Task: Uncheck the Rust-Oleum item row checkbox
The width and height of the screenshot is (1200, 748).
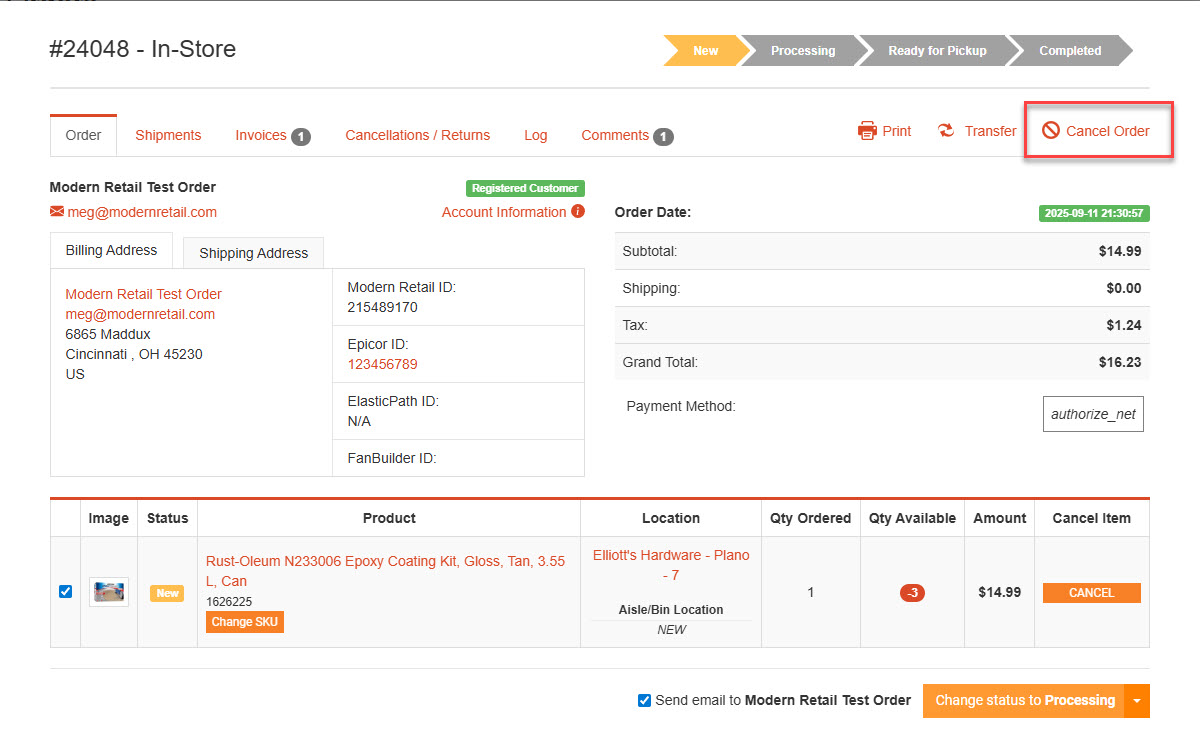Action: click(66, 592)
